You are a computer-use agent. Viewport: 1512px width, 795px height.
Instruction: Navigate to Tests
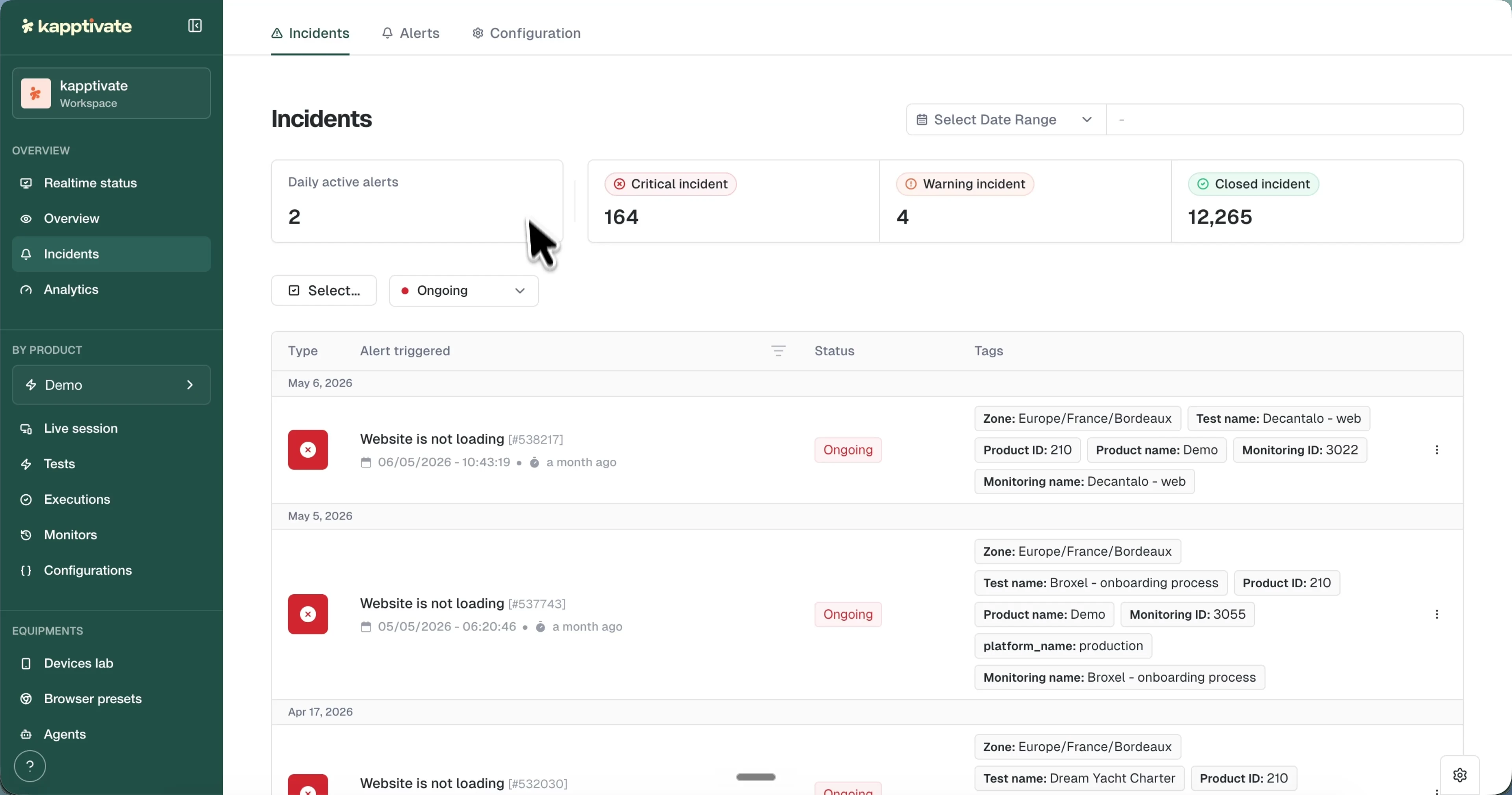click(x=111, y=464)
